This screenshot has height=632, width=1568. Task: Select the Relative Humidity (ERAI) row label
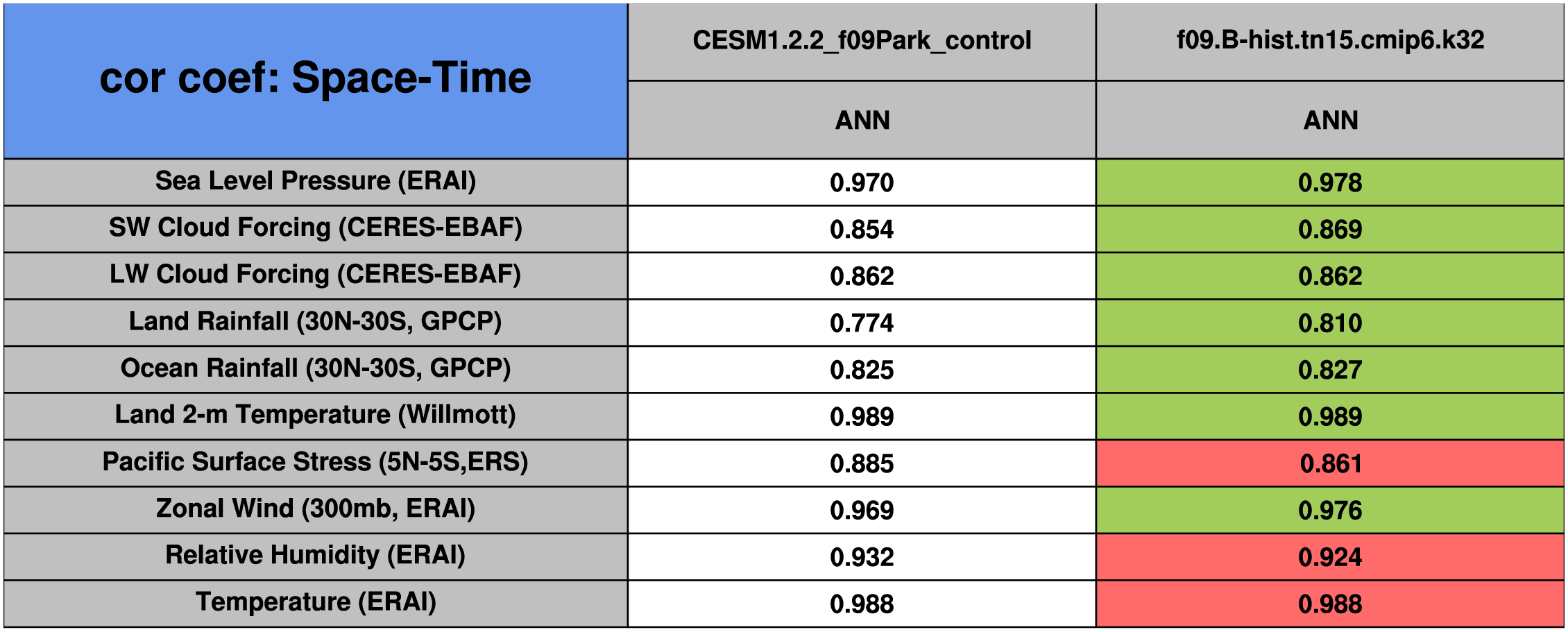[316, 556]
